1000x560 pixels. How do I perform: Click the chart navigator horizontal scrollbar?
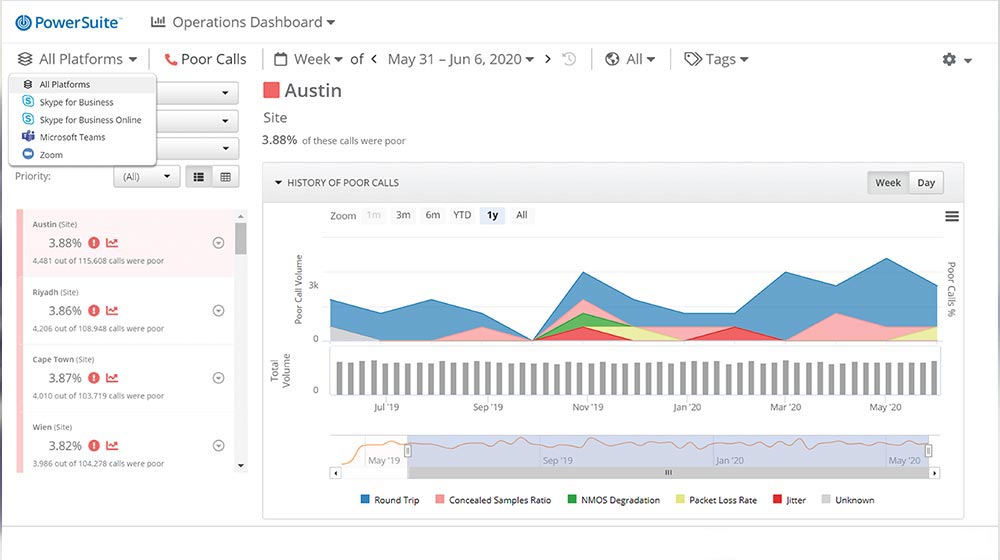pos(668,473)
